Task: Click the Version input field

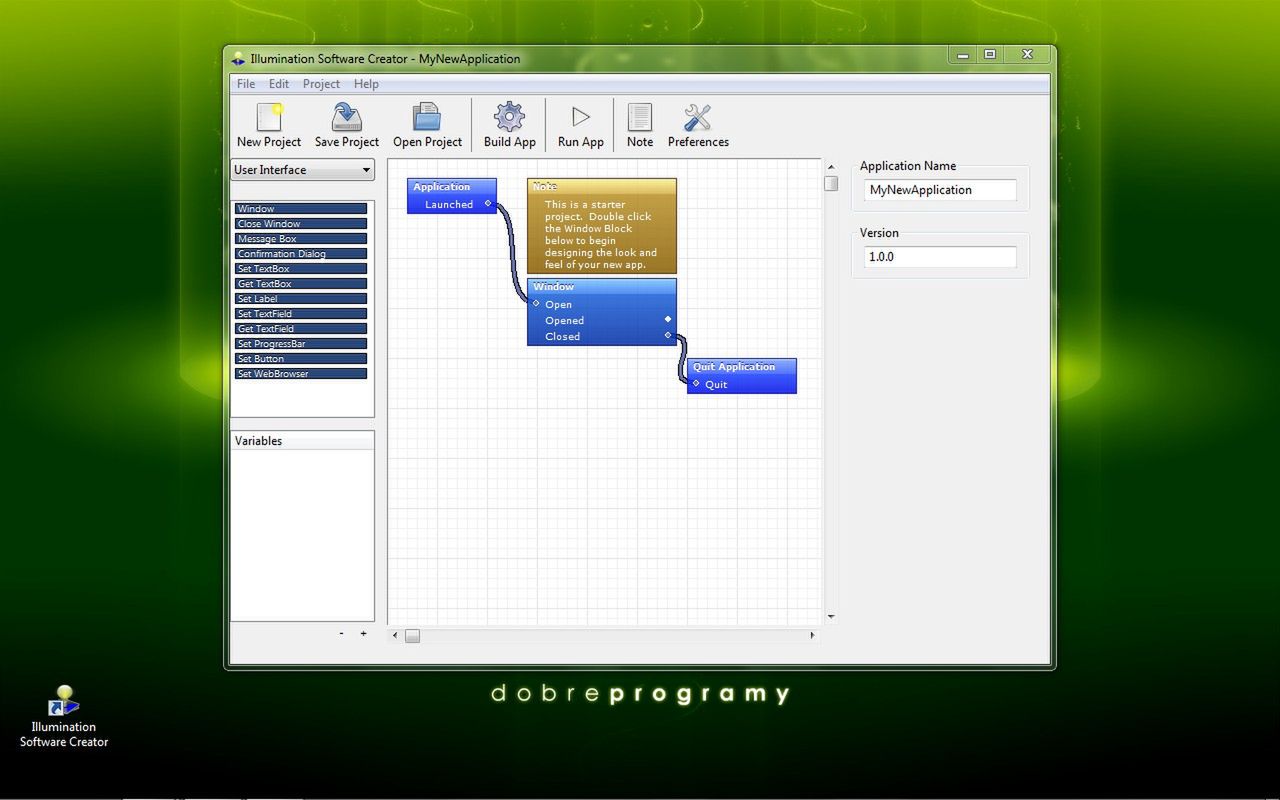Action: click(x=940, y=257)
